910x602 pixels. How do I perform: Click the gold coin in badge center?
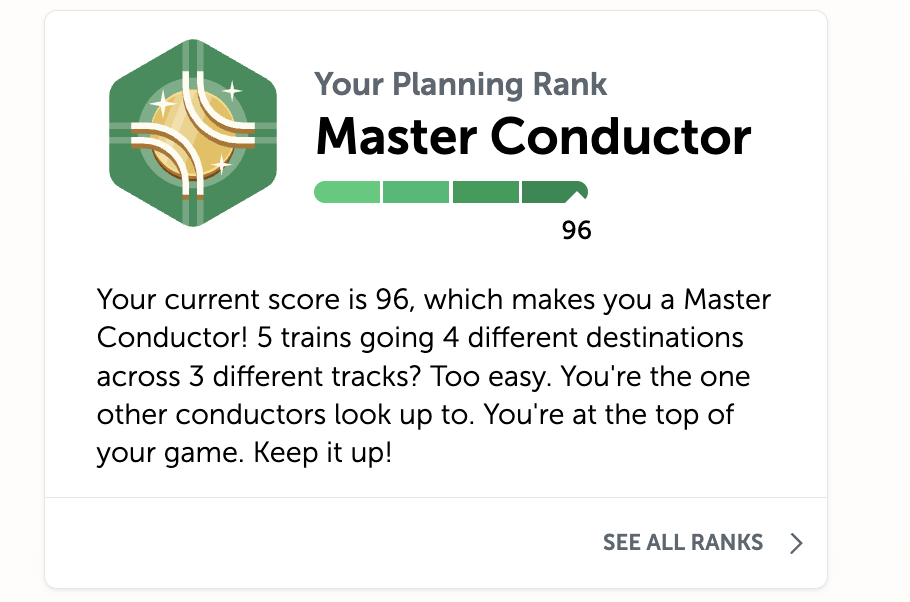pos(193,133)
